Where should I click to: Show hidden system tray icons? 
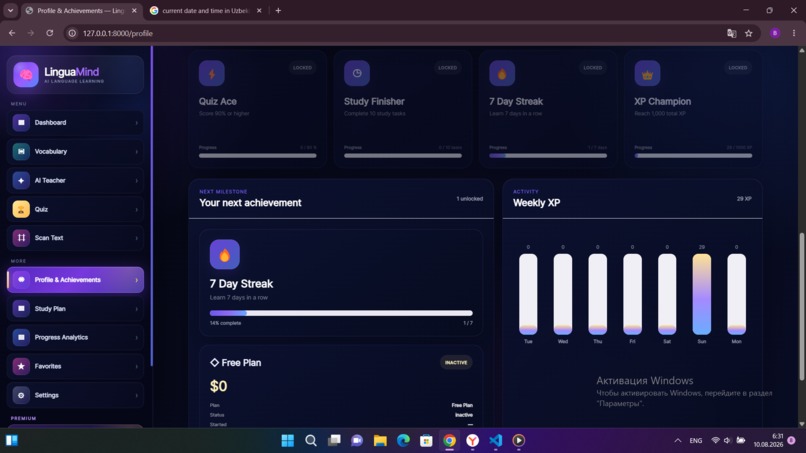pyautogui.click(x=677, y=440)
